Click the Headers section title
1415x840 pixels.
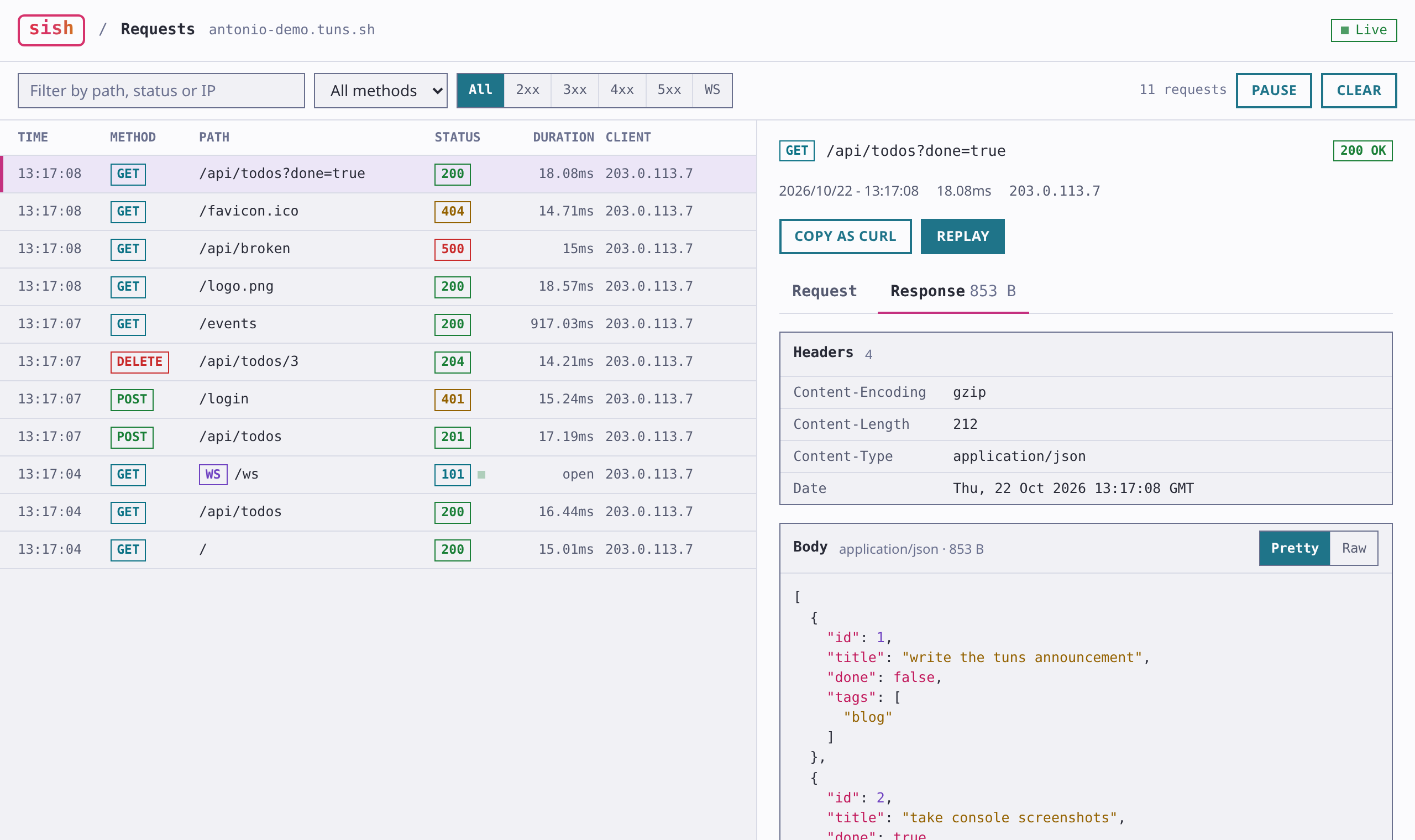click(822, 353)
